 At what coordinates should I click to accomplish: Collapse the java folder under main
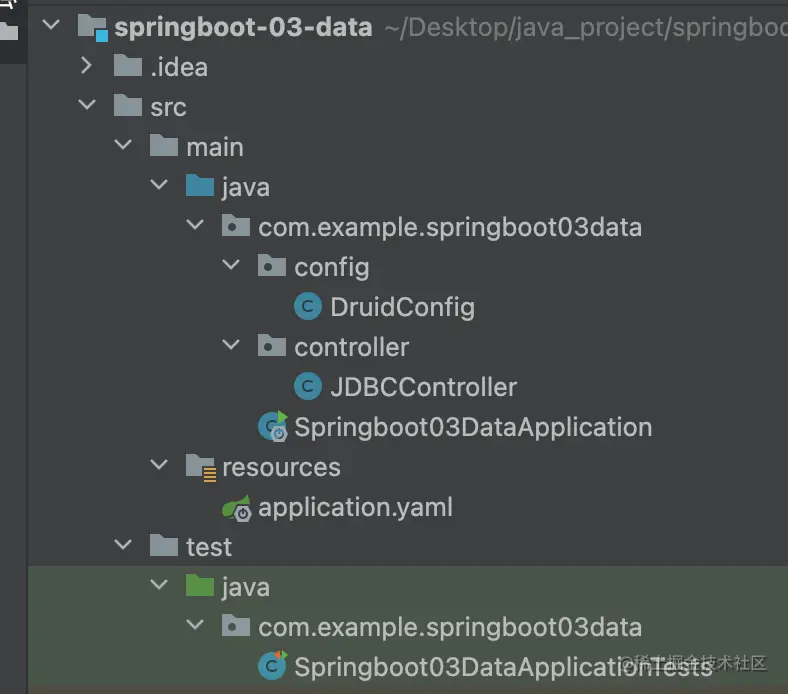pyautogui.click(x=159, y=184)
